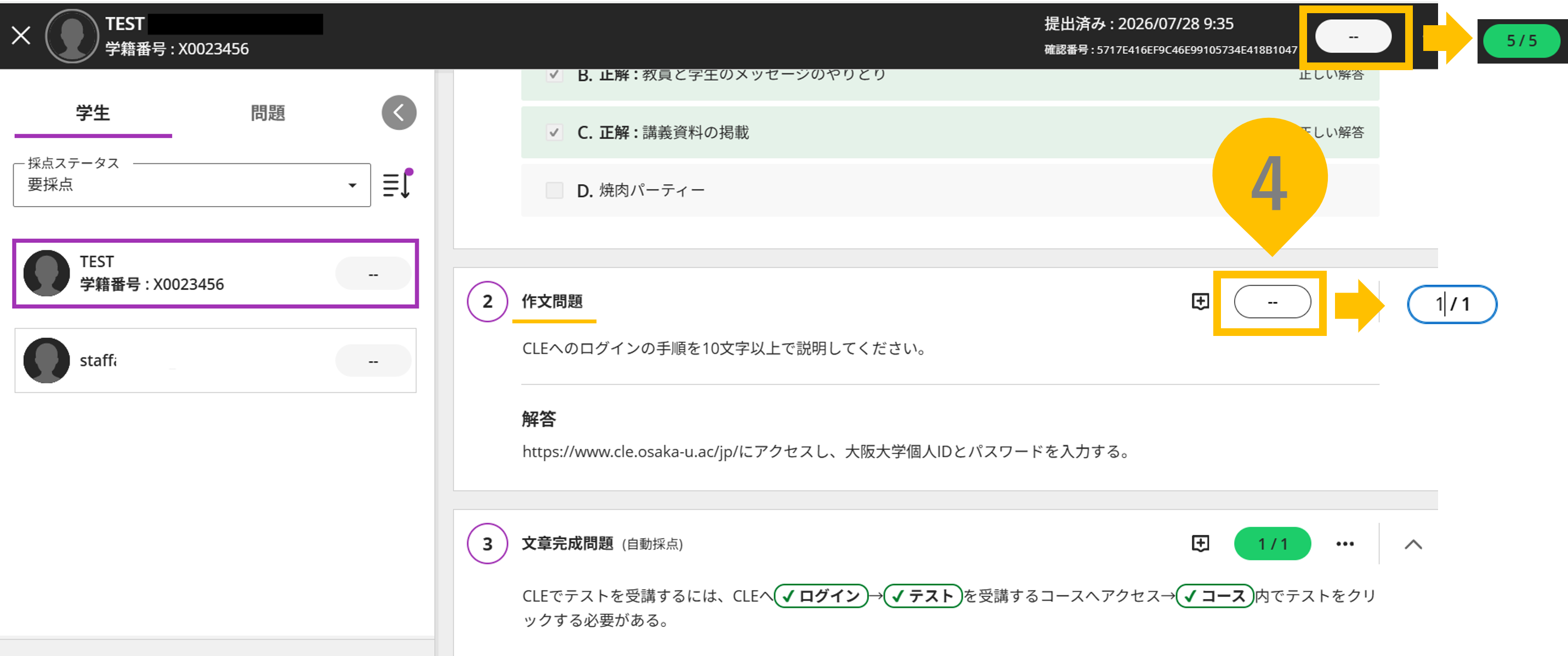Click the 確認番号 confirmation number text
The image size is (1568, 656).
coord(1171,50)
